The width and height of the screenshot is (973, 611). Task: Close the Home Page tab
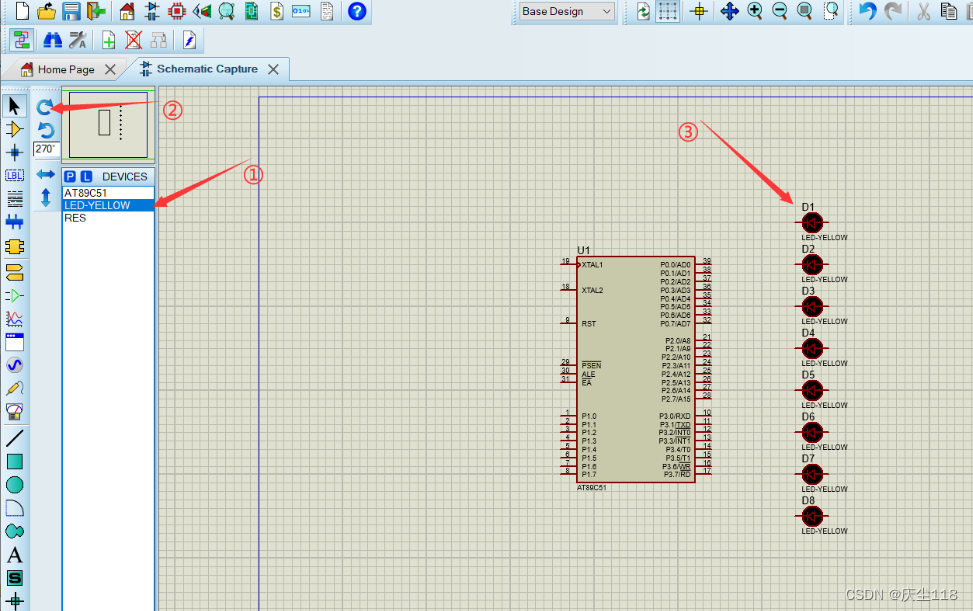110,69
